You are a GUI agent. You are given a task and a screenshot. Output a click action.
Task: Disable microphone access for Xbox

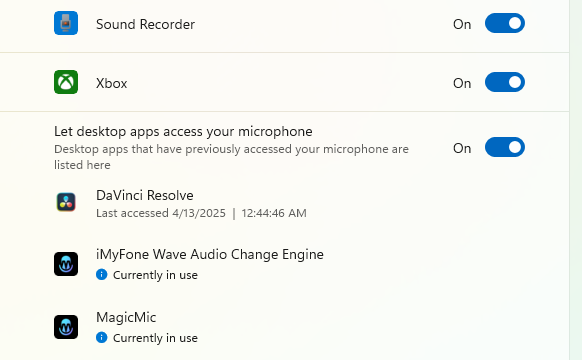[504, 82]
